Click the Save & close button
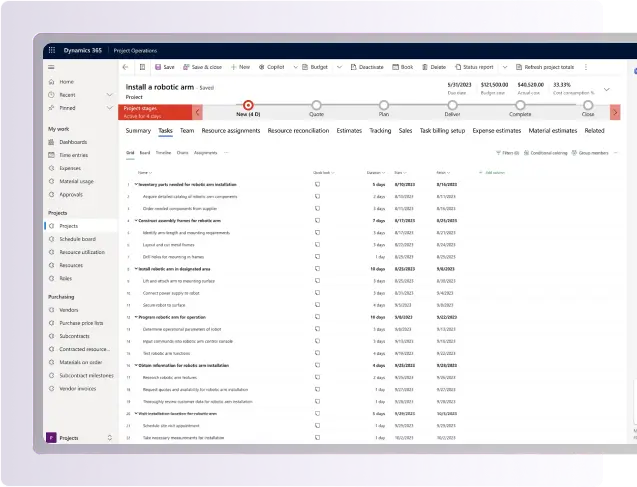This screenshot has width=637, height=487. pyautogui.click(x=207, y=67)
